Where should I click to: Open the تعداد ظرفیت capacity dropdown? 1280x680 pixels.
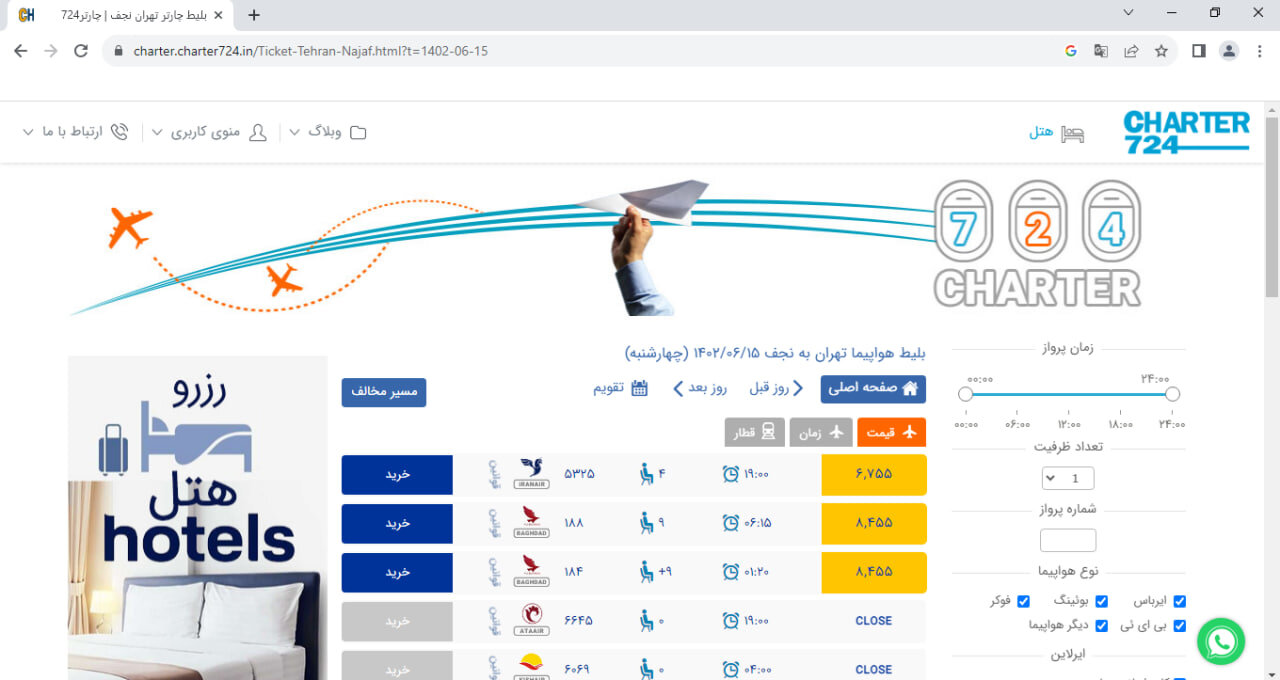point(1067,478)
